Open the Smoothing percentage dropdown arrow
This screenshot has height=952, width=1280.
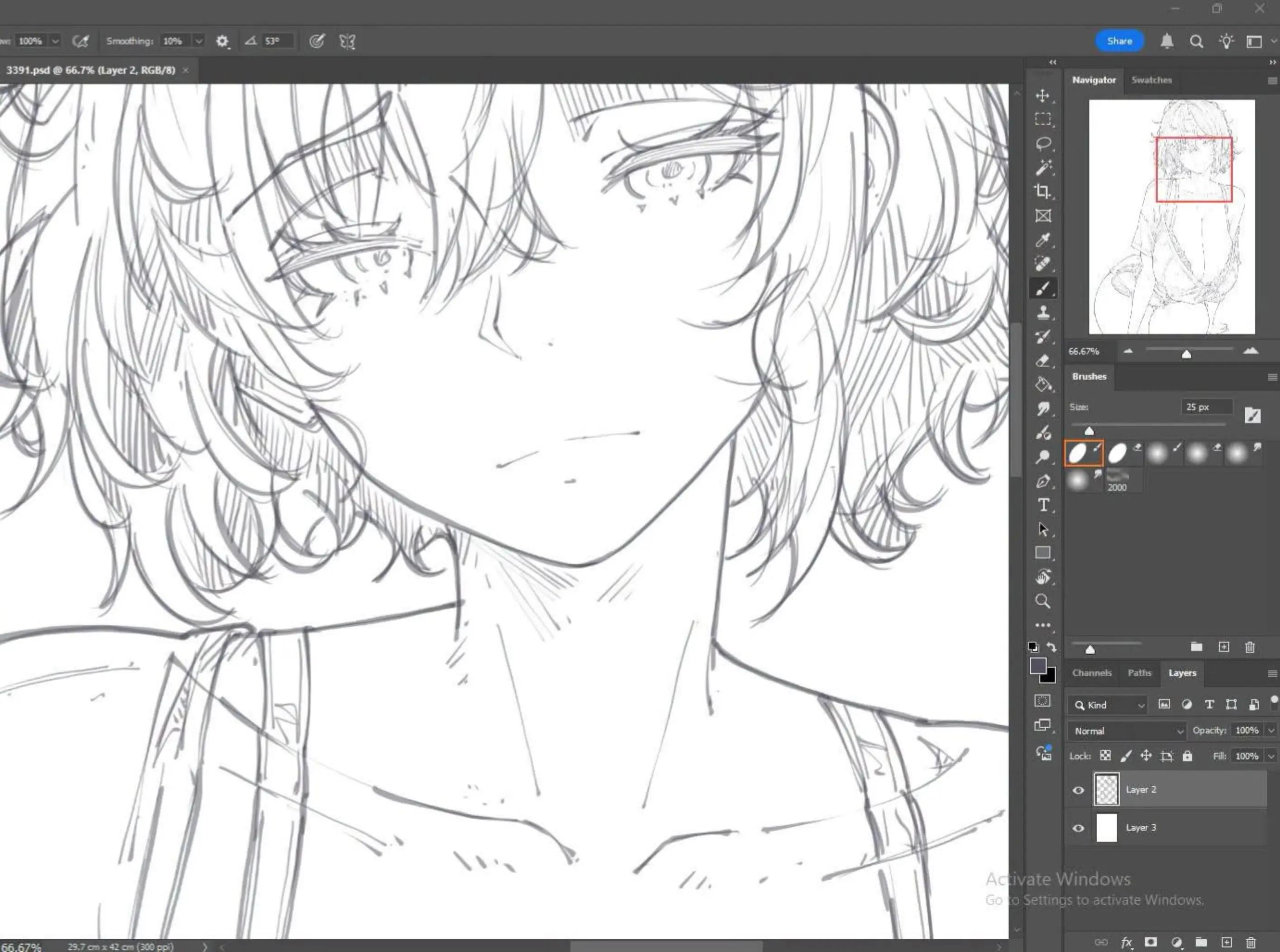coord(199,41)
